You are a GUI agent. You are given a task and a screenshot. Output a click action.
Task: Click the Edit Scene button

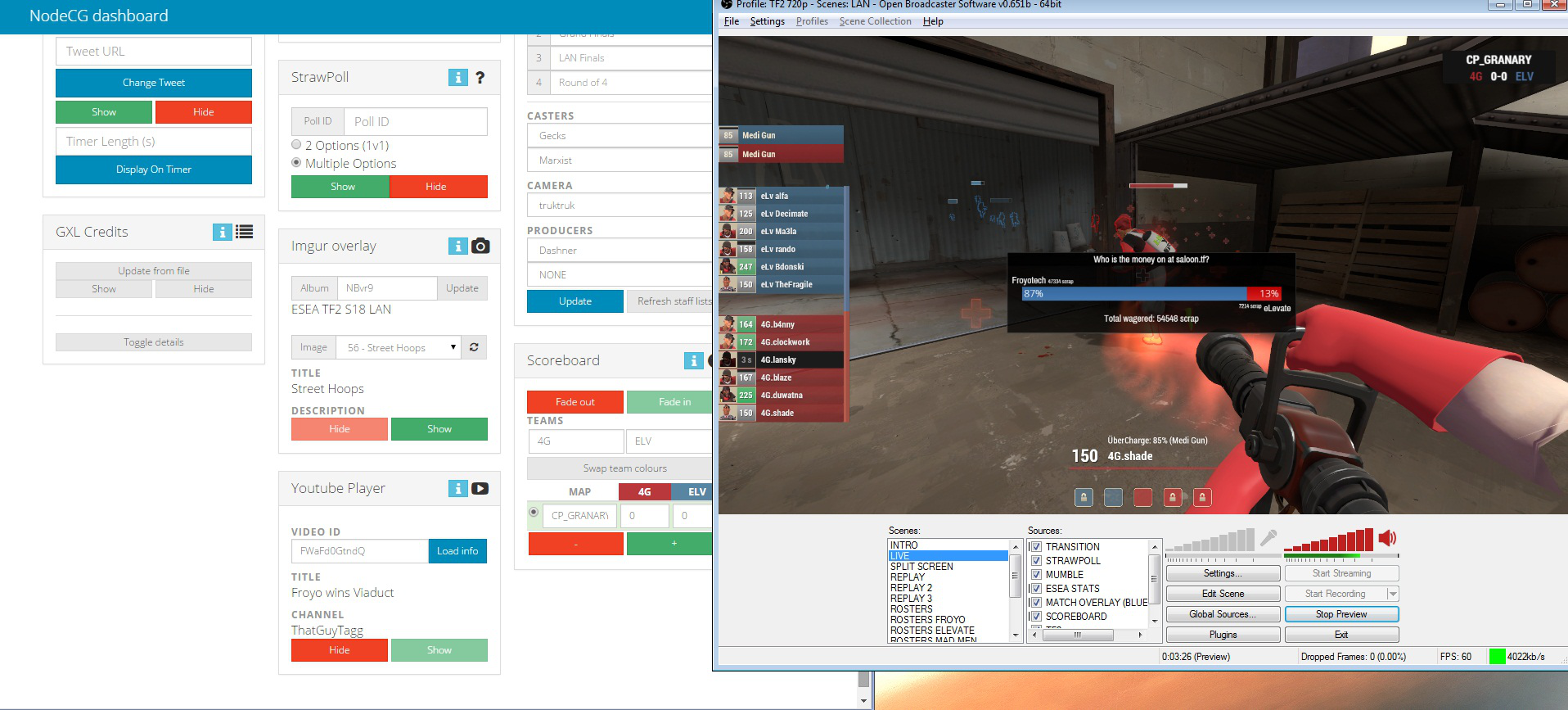[x=1223, y=594]
